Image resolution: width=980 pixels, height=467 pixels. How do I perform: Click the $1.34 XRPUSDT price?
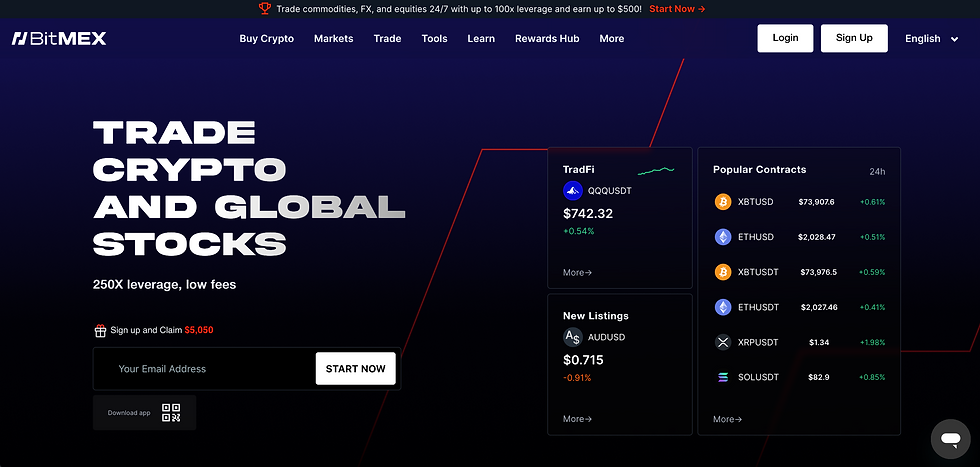pyautogui.click(x=819, y=342)
